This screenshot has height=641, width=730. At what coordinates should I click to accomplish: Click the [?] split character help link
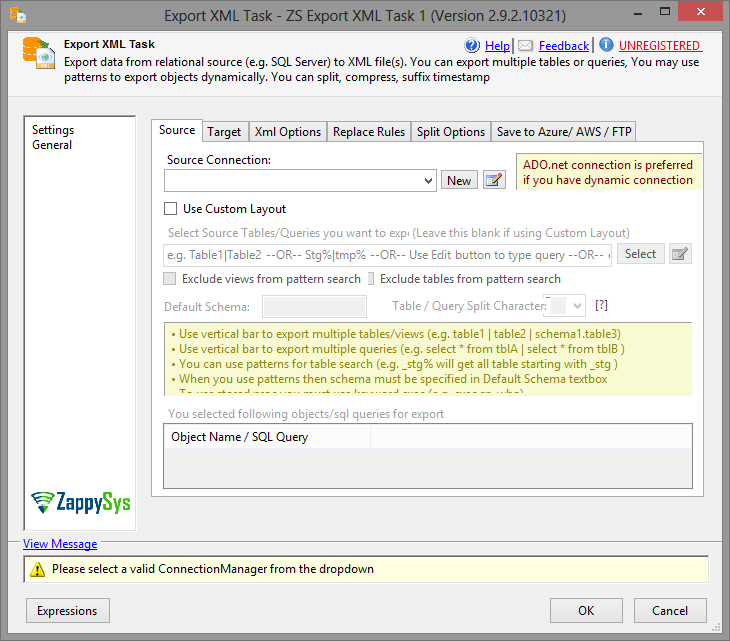coord(601,305)
